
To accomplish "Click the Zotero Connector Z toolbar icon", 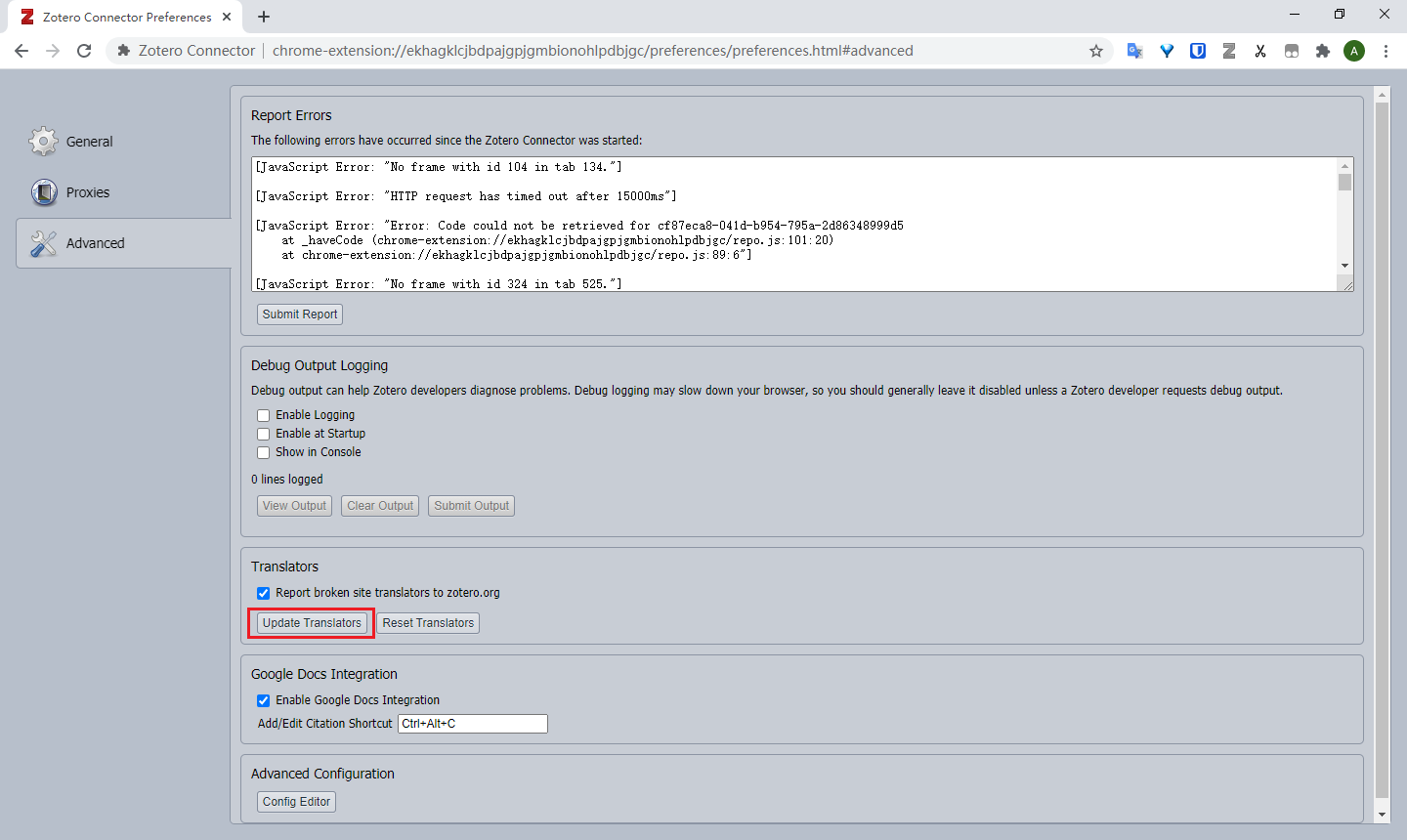I will click(x=1229, y=51).
